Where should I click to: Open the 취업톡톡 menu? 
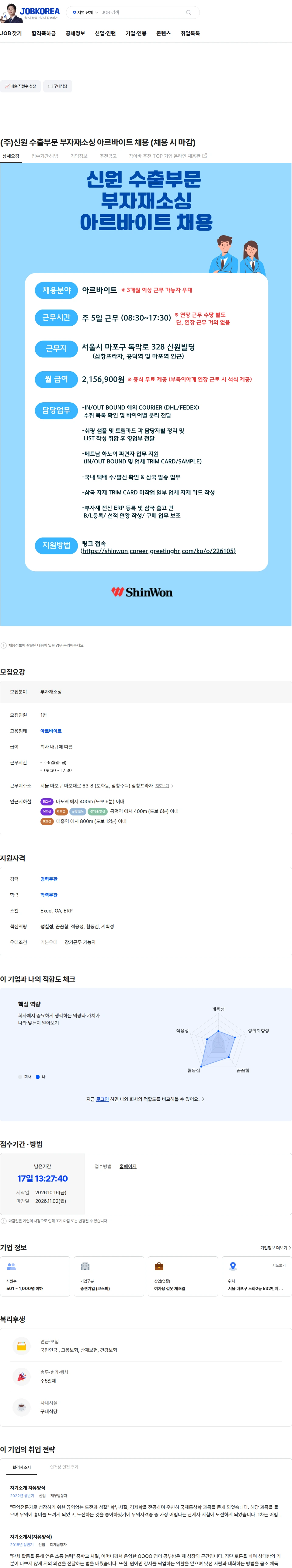(x=190, y=33)
